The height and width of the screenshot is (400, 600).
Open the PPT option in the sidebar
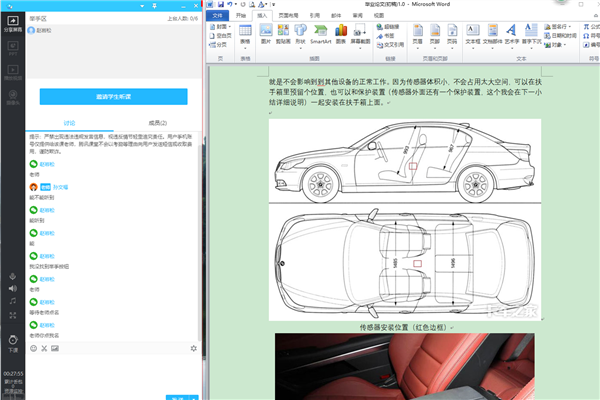pyautogui.click(x=13, y=48)
